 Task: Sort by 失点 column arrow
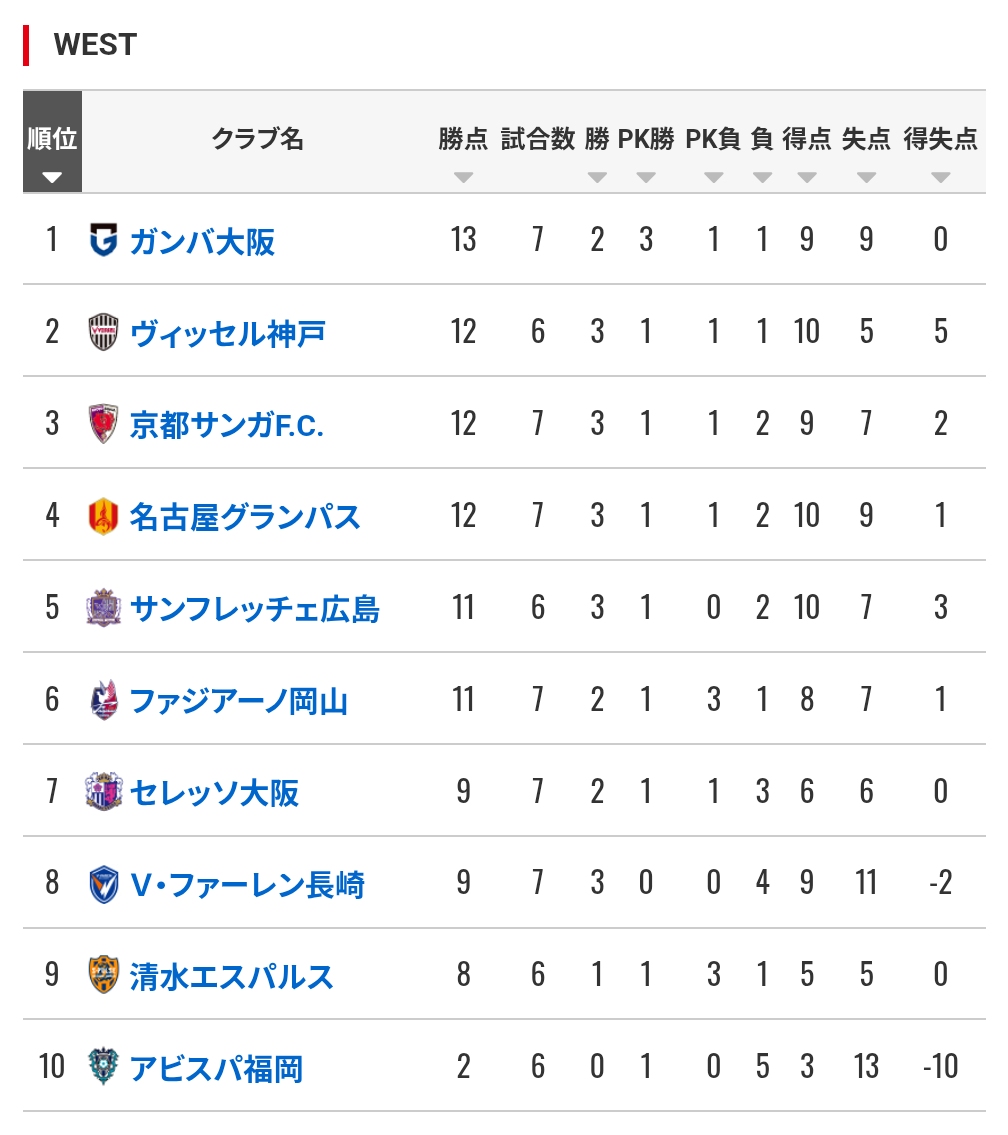pyautogui.click(x=866, y=178)
